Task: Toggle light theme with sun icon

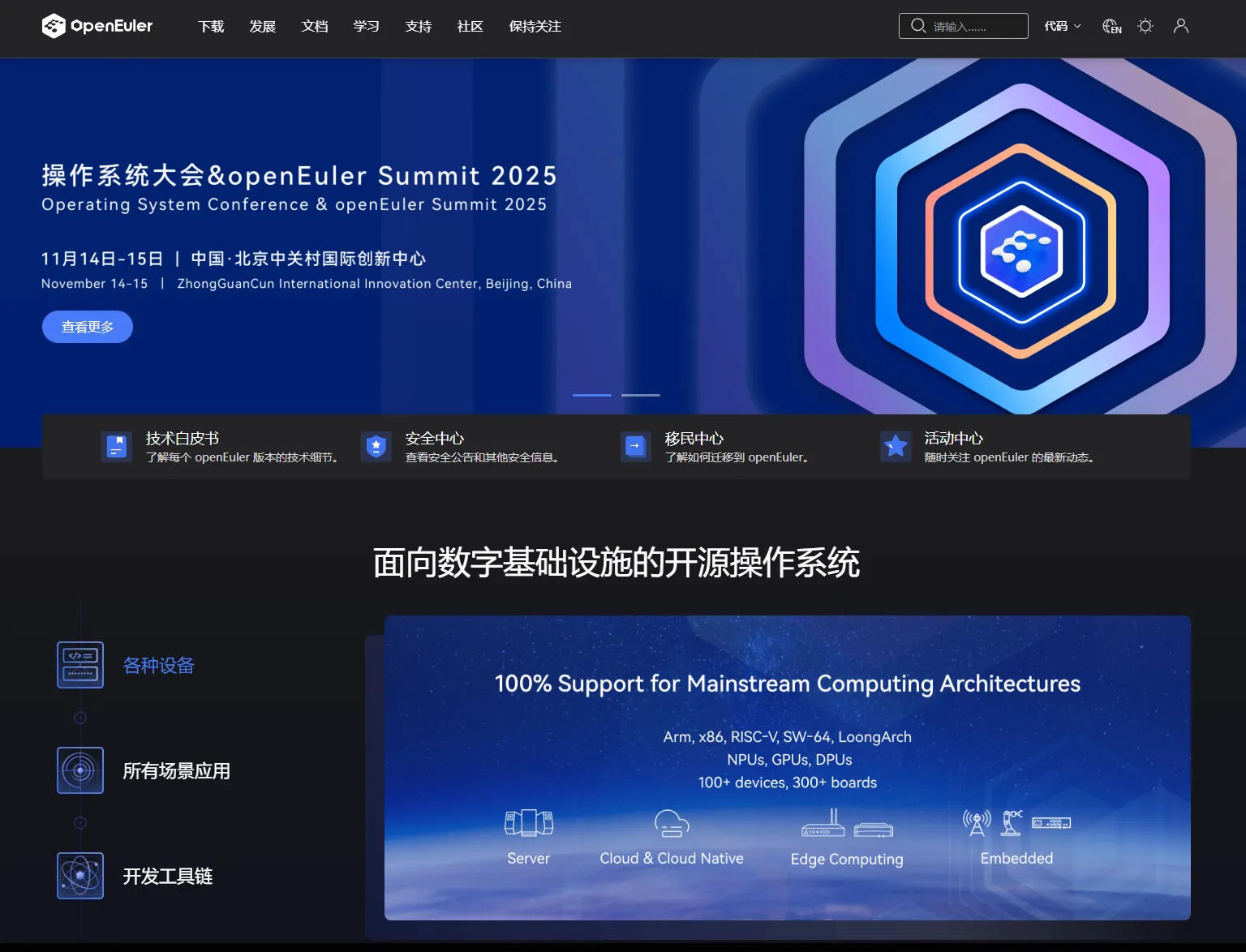Action: [1145, 26]
